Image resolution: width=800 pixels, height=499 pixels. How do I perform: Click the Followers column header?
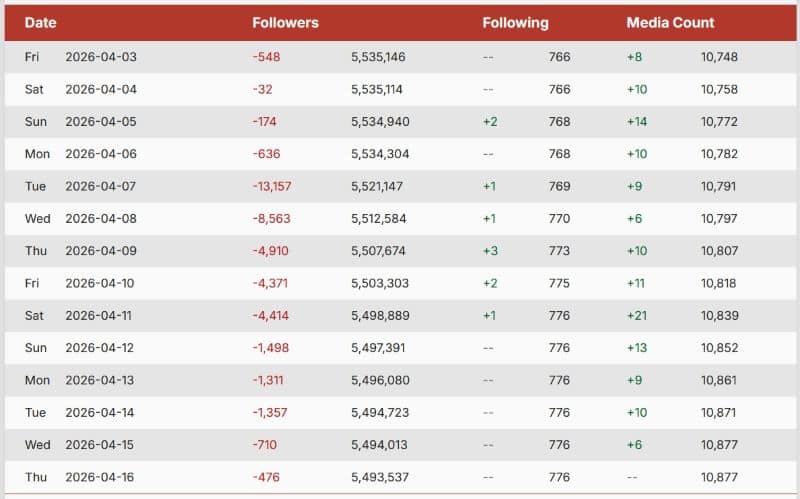[285, 23]
